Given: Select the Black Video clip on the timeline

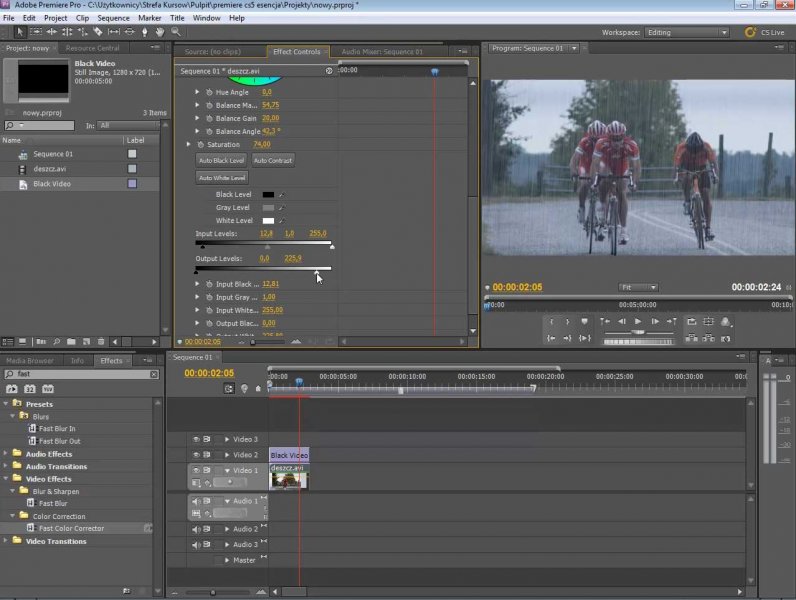Looking at the screenshot, I should (x=289, y=455).
